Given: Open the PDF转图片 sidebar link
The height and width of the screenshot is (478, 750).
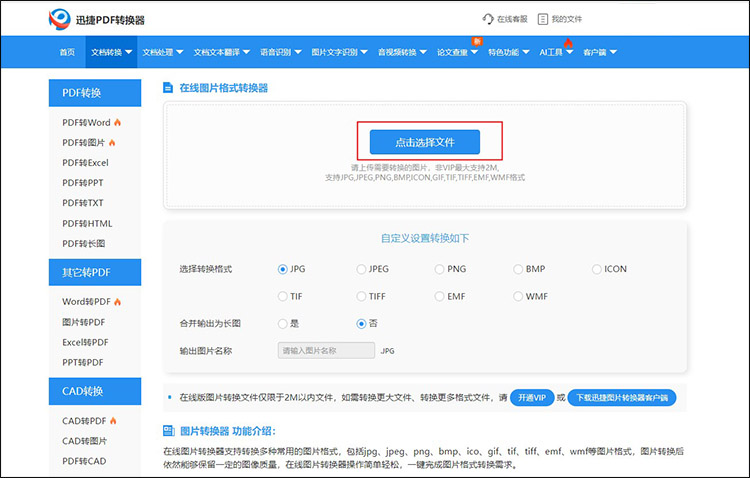Looking at the screenshot, I should pyautogui.click(x=83, y=143).
